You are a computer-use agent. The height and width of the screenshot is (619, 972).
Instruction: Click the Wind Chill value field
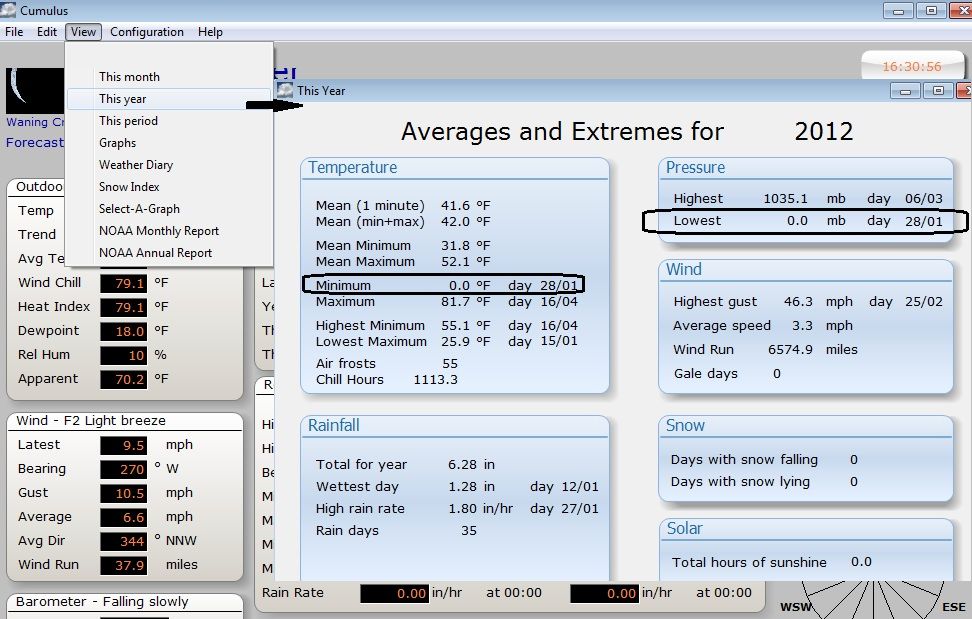point(124,283)
